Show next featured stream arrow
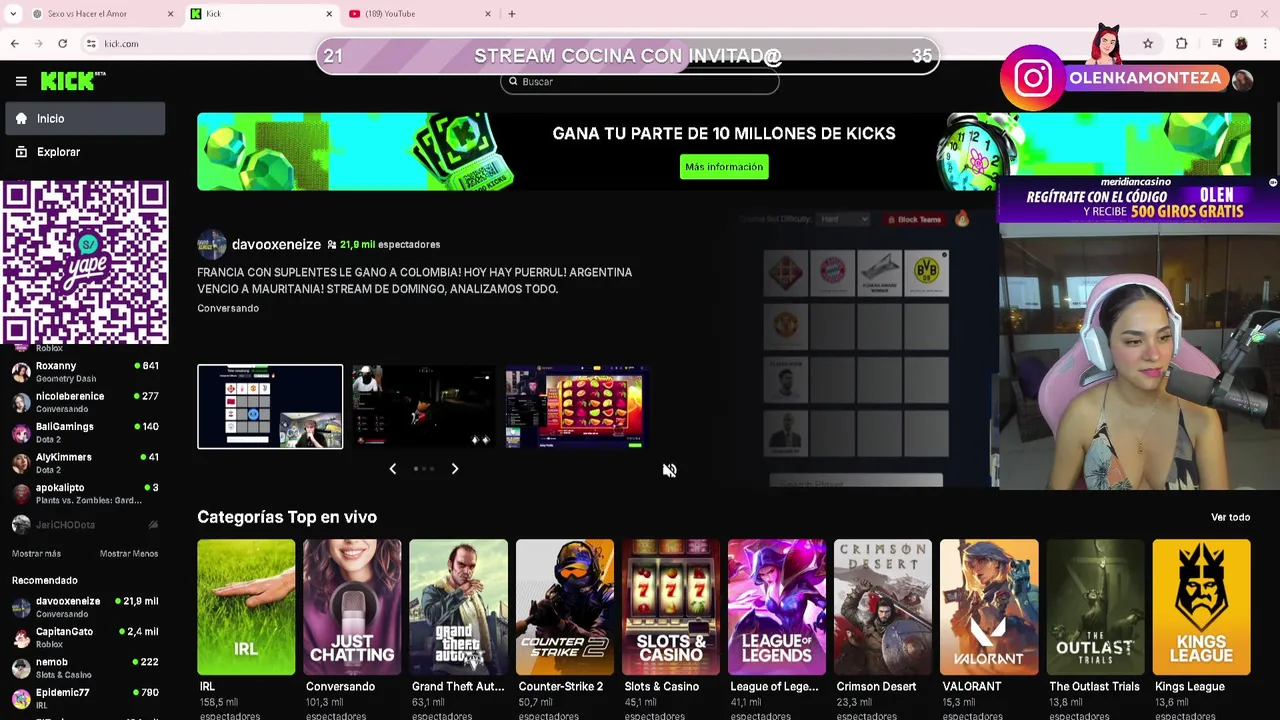This screenshot has height=720, width=1280. pos(455,469)
